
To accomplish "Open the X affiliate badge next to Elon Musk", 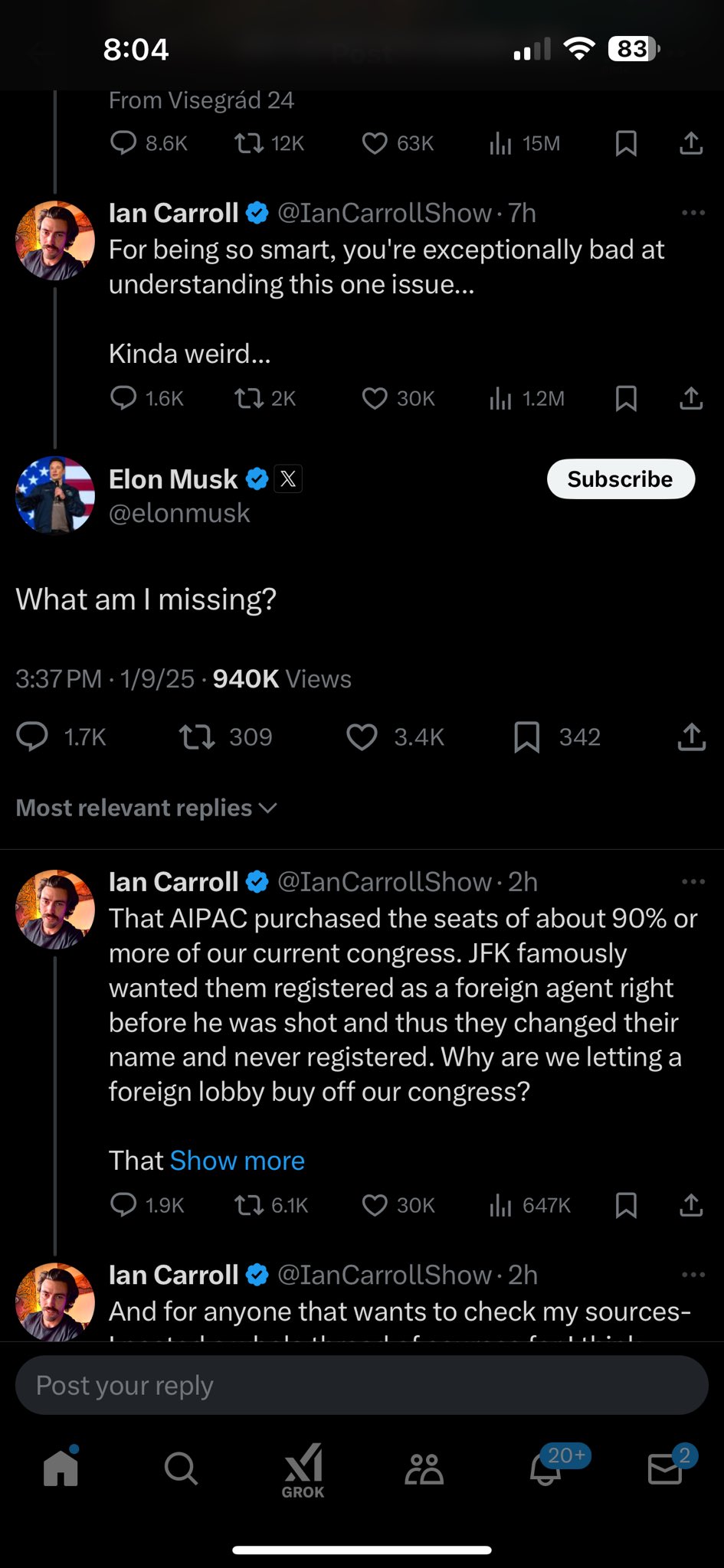I will click(x=288, y=479).
